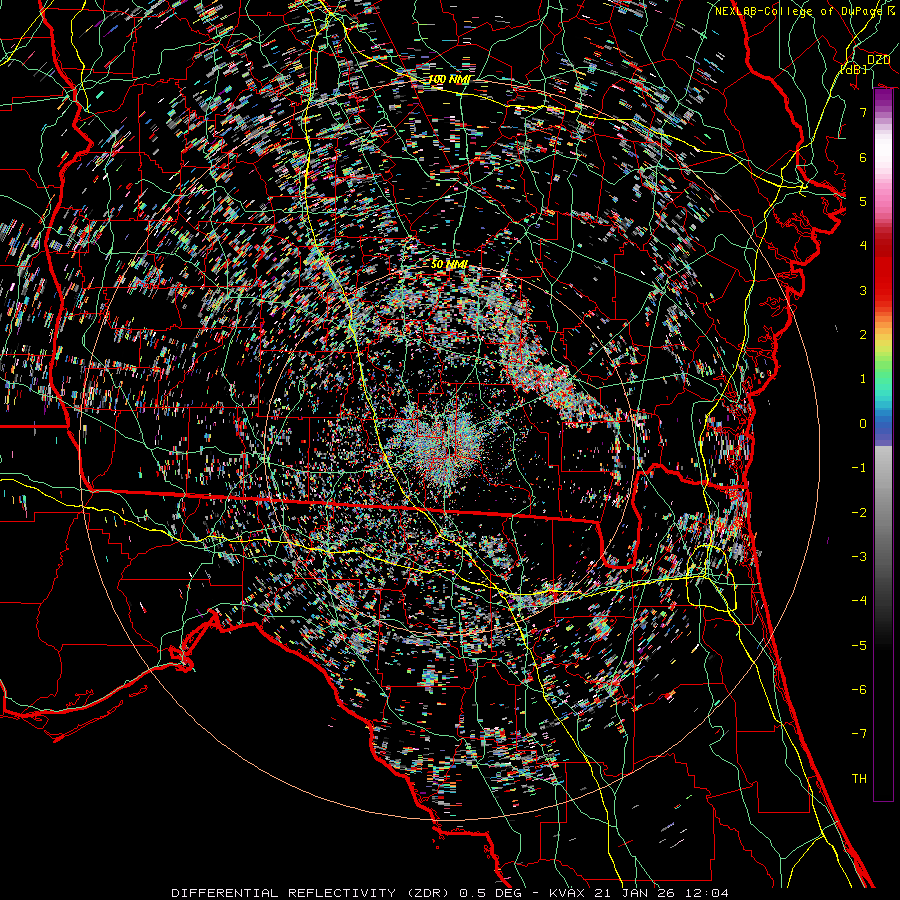The height and width of the screenshot is (900, 900).
Task: Click the legend tick label 4
Action: point(863,246)
